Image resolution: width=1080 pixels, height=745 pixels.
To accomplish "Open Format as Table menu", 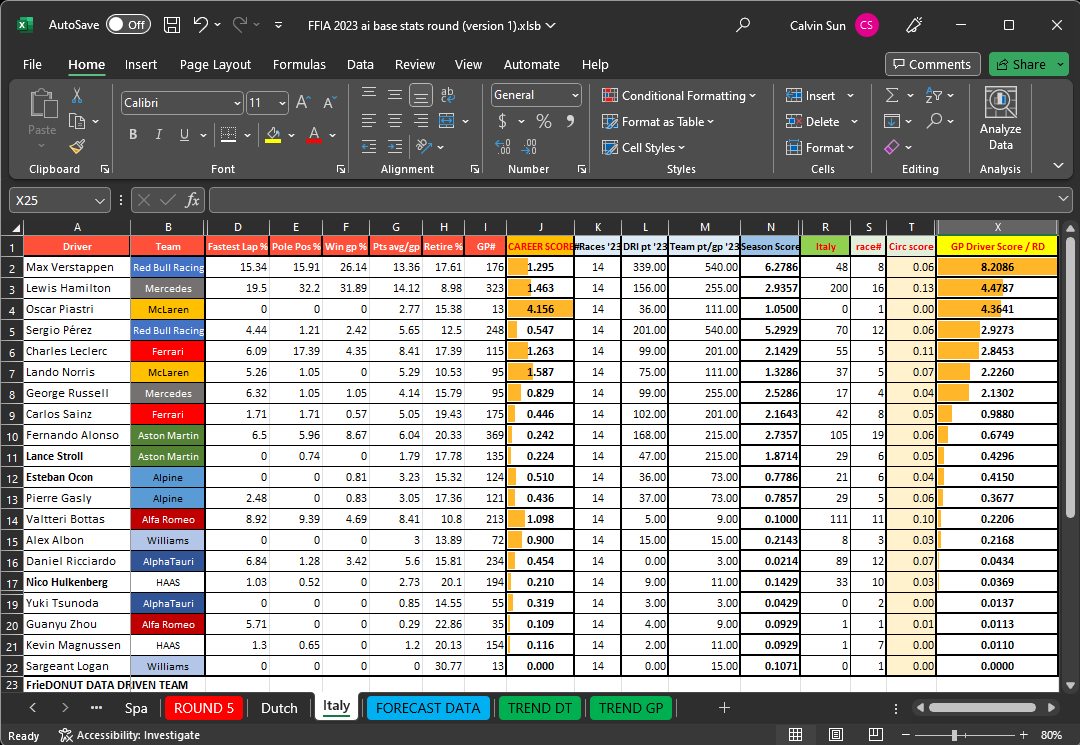I will [658, 122].
